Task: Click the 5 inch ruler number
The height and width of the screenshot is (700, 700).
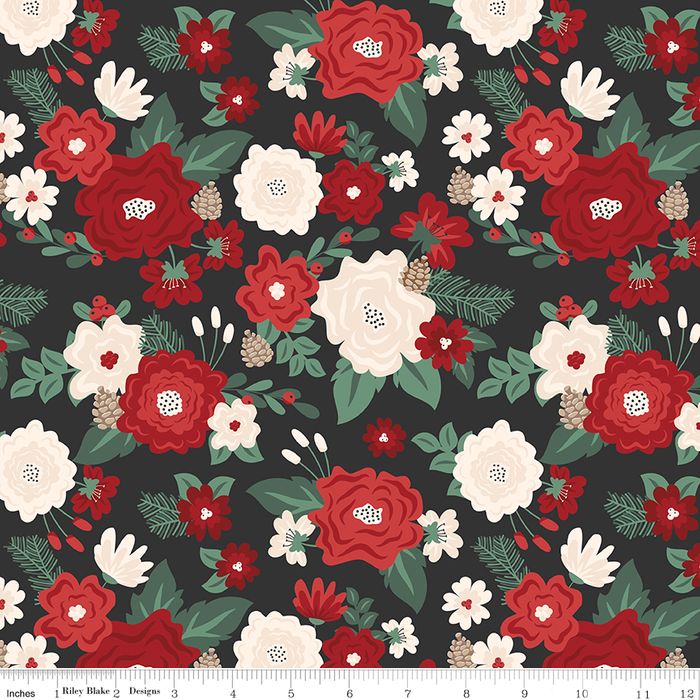Action: point(290,690)
